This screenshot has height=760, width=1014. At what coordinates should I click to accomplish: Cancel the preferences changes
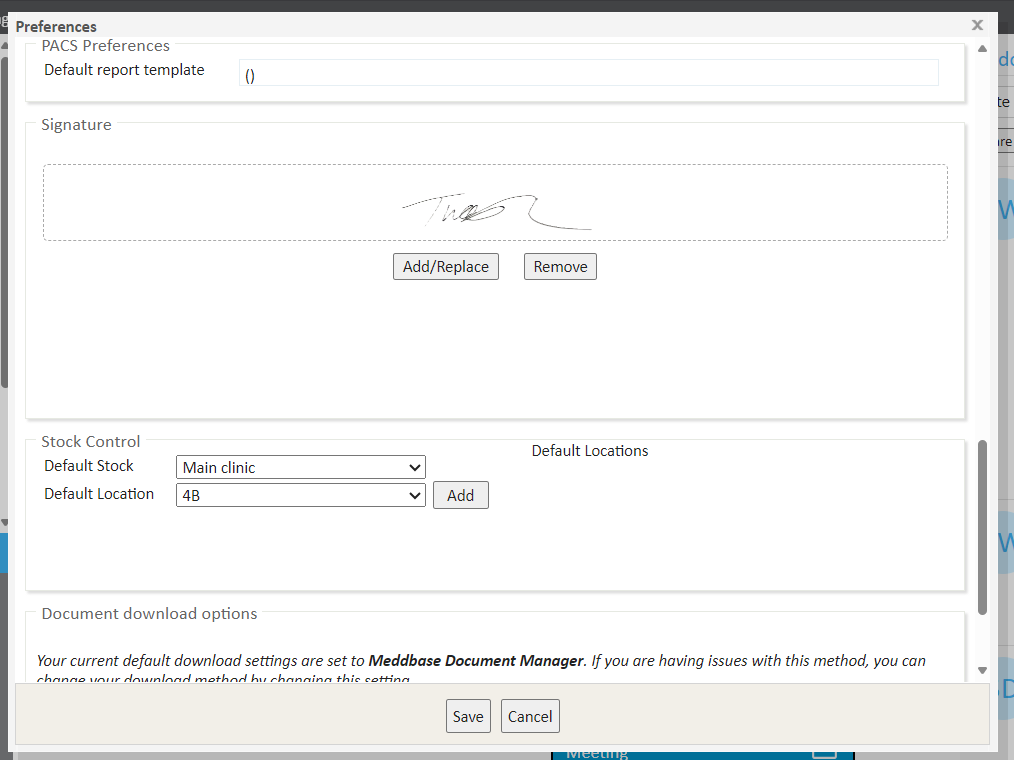tap(529, 716)
